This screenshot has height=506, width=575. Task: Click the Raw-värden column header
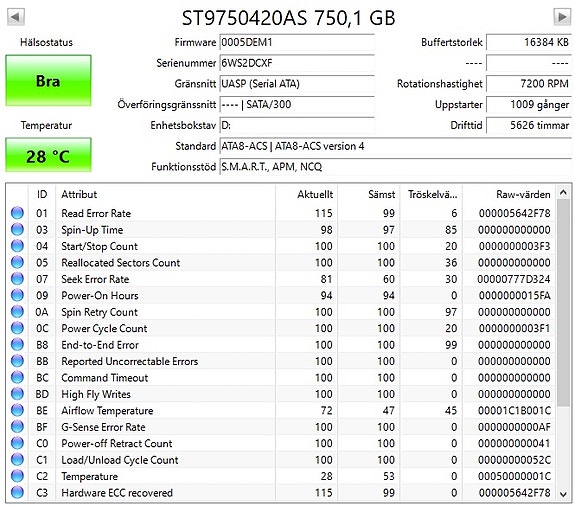click(509, 194)
